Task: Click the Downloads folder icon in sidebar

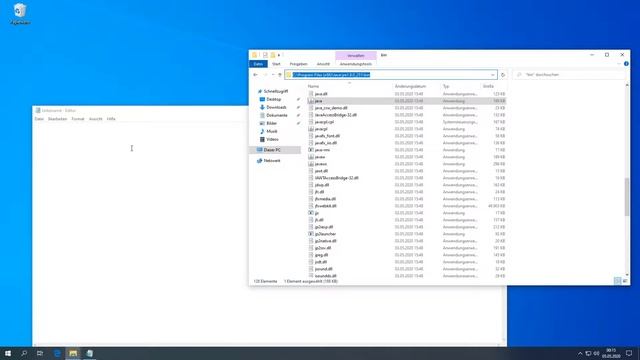Action: click(262, 107)
